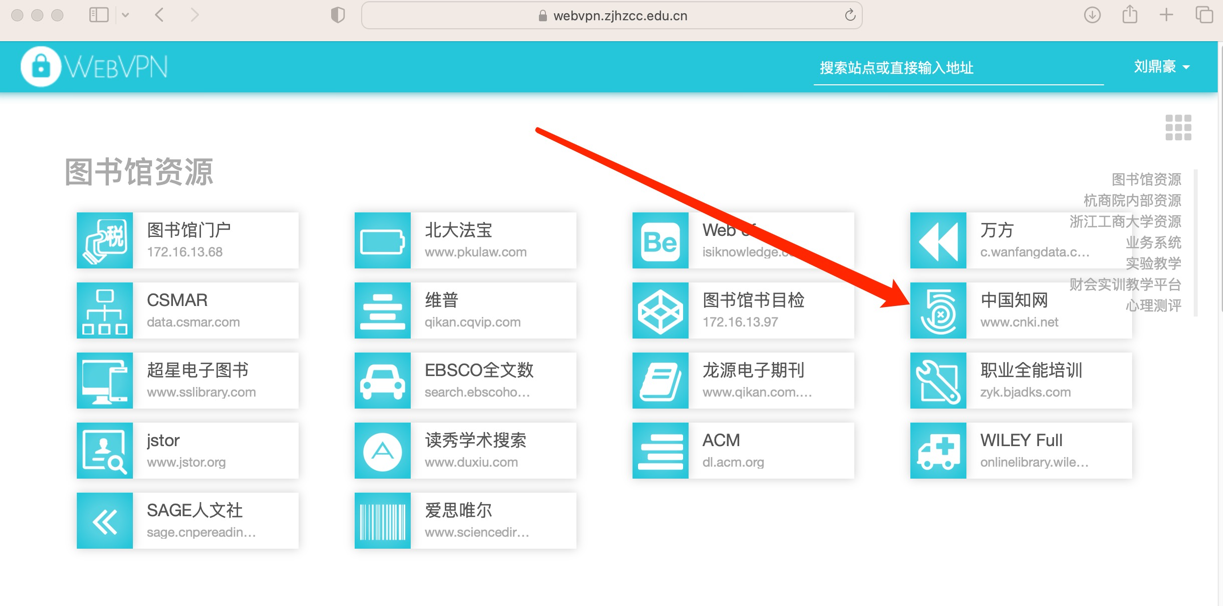The height and width of the screenshot is (606, 1223).
Task: Open the 读秀学术搜索 circle icon
Action: (383, 450)
